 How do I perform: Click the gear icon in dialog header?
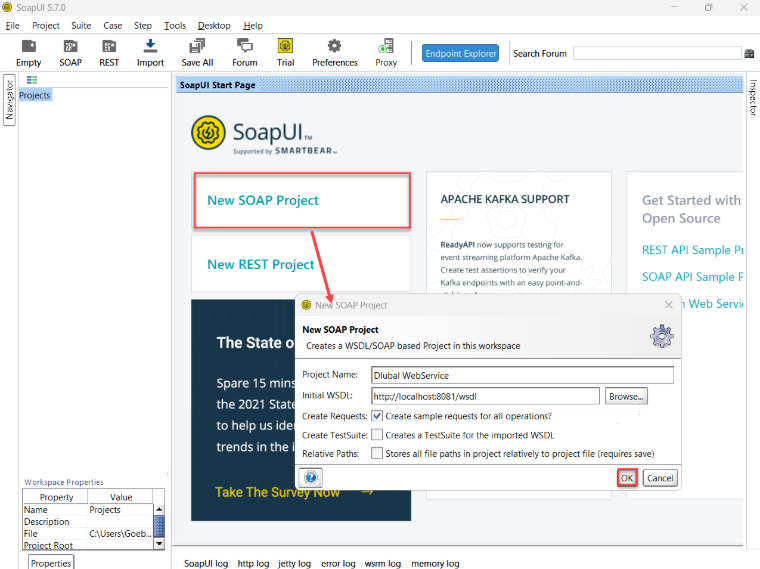pos(662,336)
